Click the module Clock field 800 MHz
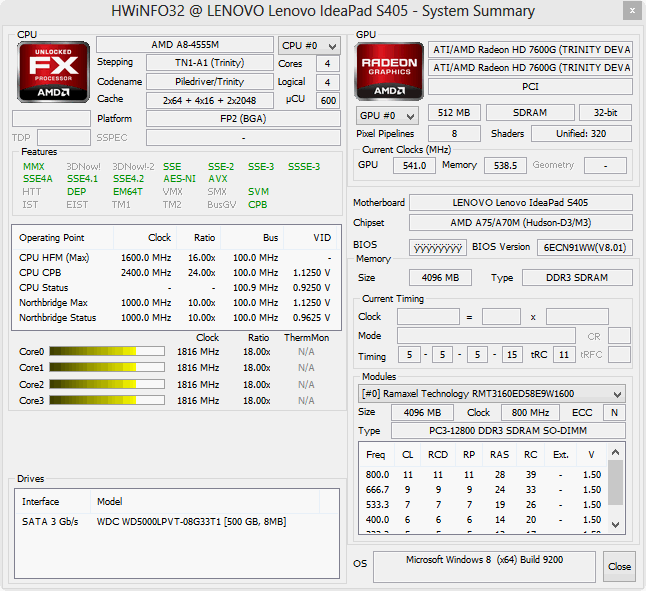 (530, 412)
